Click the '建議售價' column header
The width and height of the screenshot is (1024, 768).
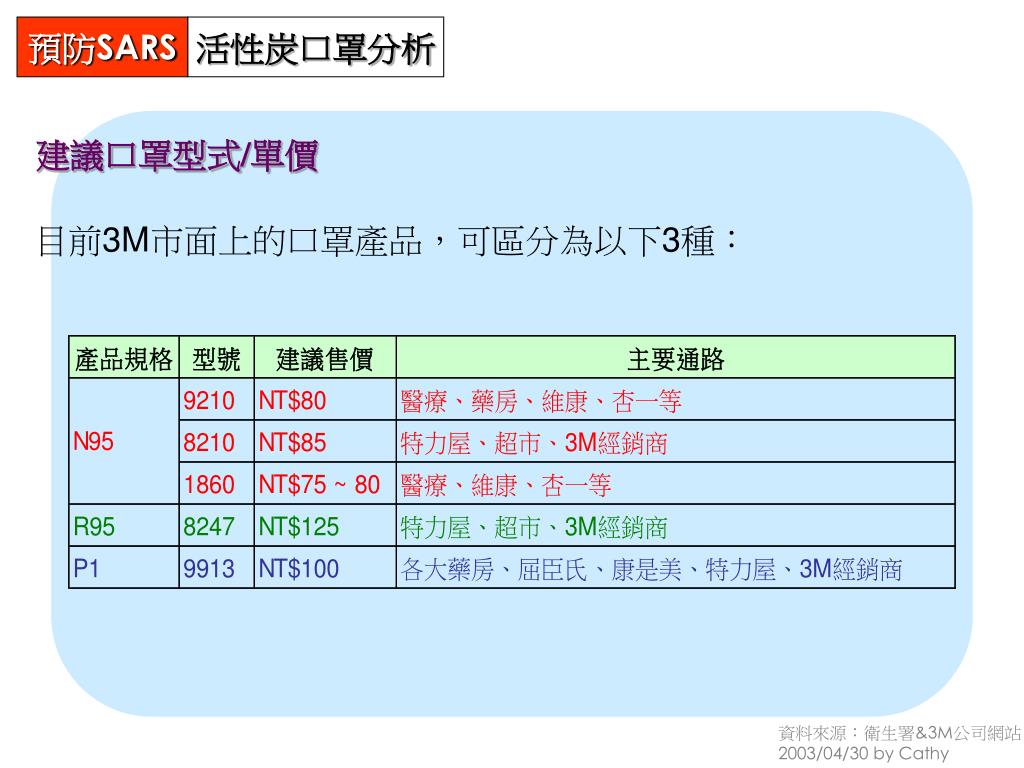325,359
